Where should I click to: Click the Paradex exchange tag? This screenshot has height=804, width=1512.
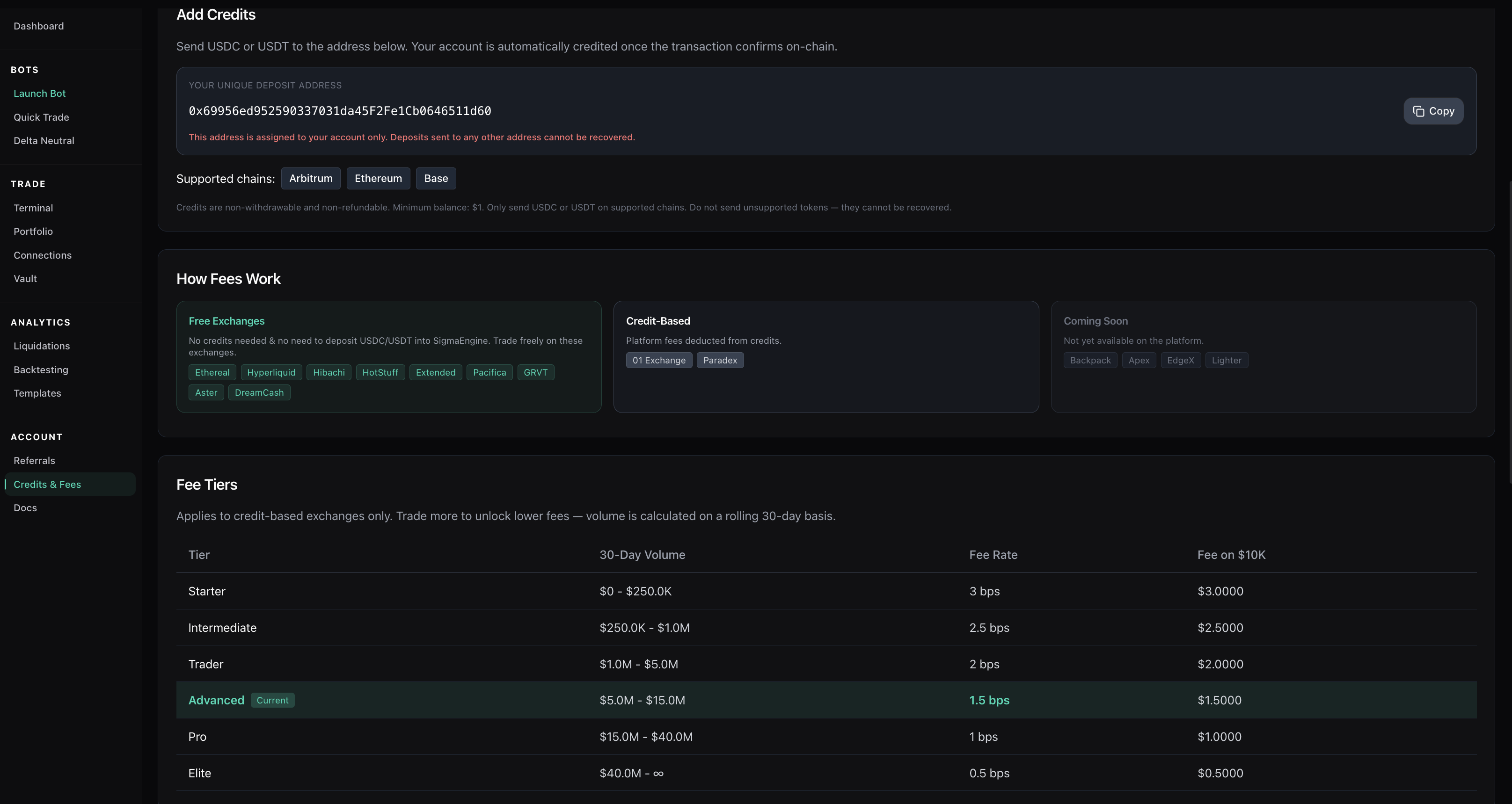pos(720,360)
